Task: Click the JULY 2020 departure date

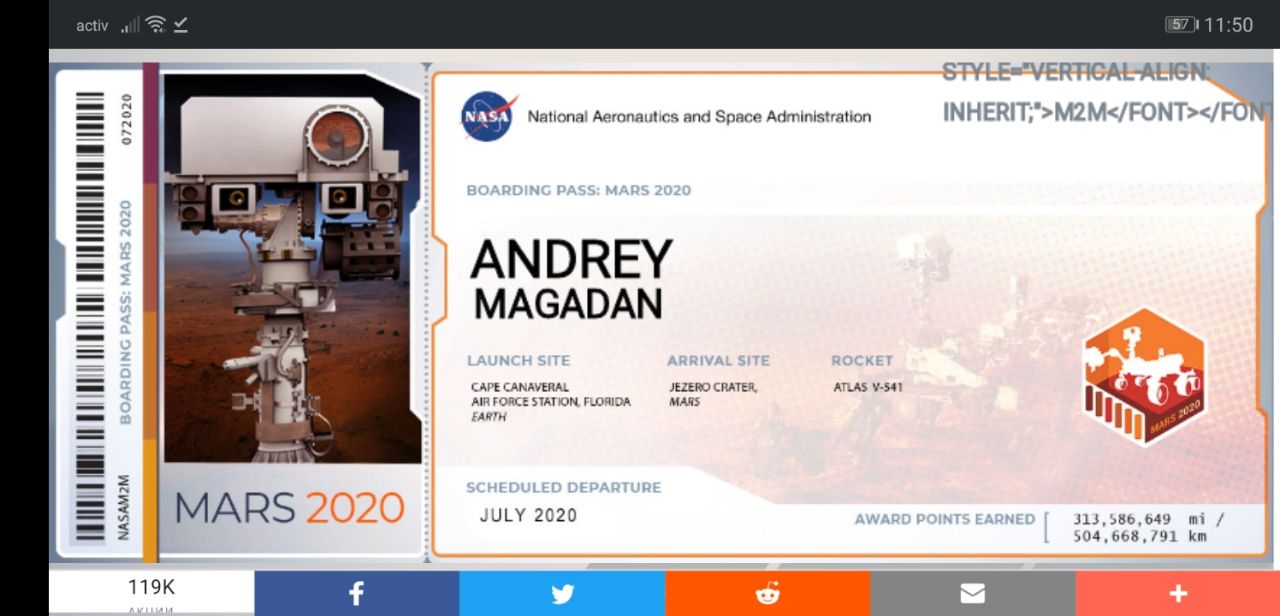Action: [528, 516]
